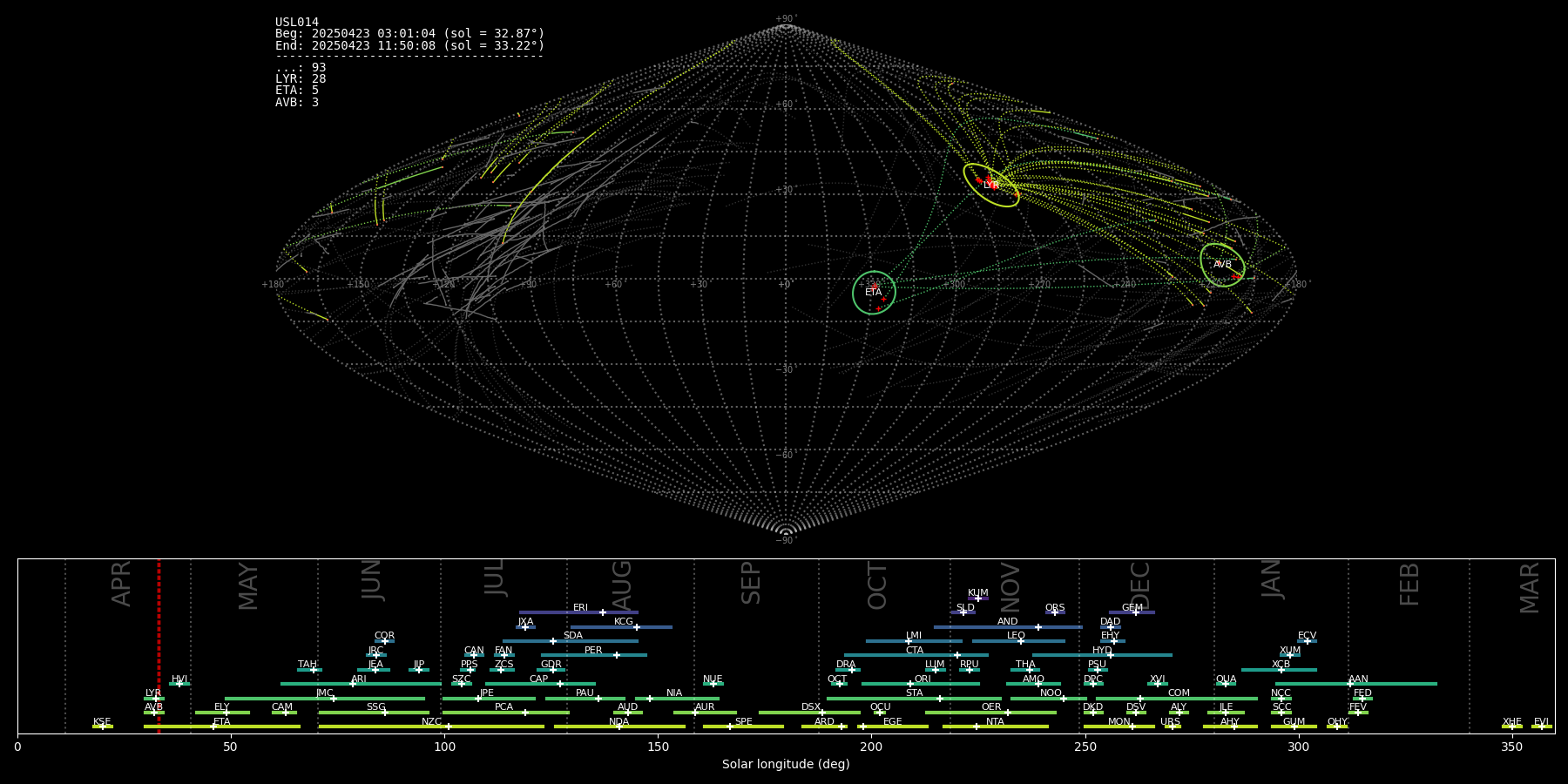1568x784 pixels.
Task: Click the SDA shower bar in timeline
Action: click(x=570, y=641)
